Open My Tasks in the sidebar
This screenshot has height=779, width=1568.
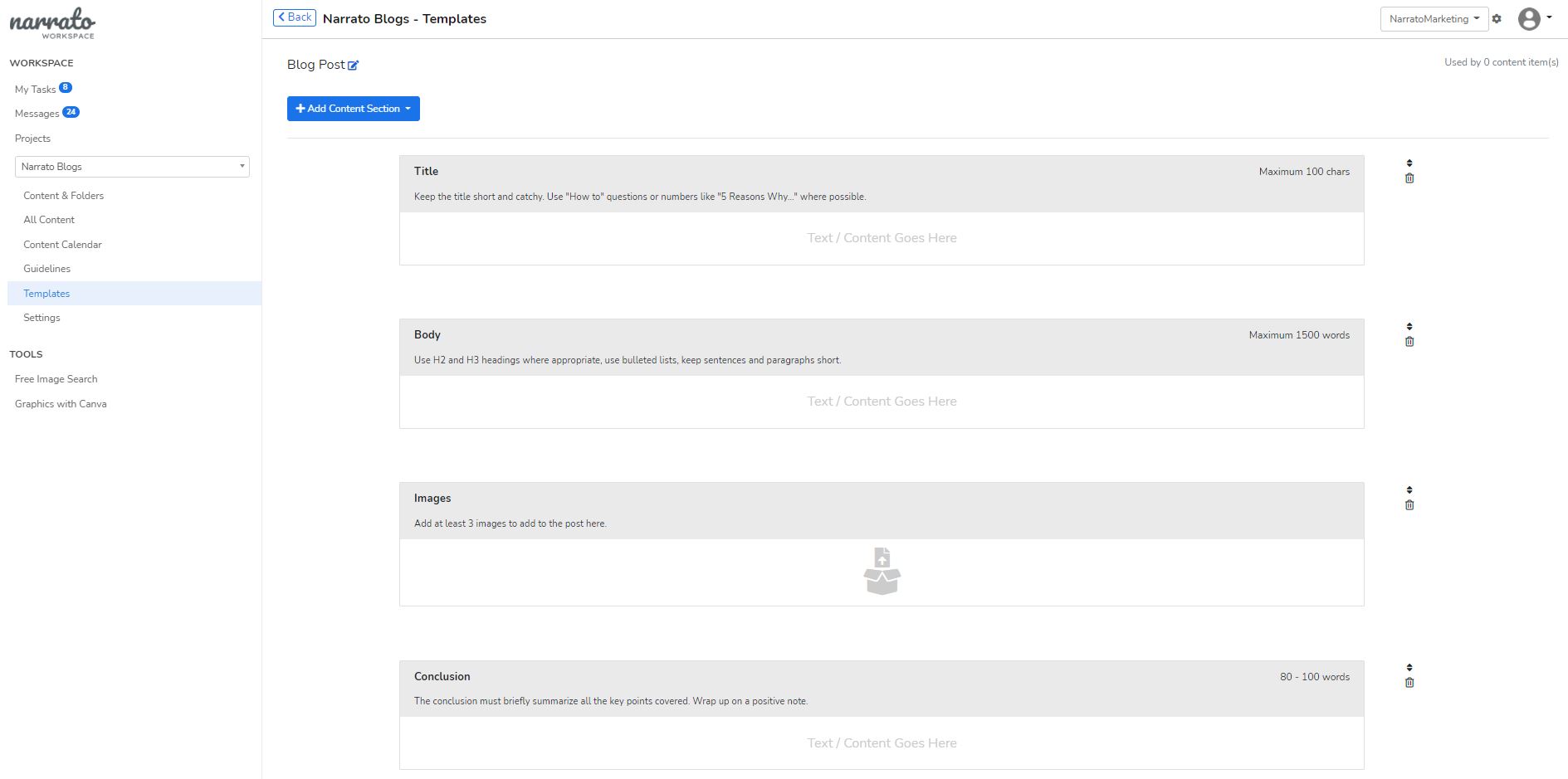coord(35,90)
